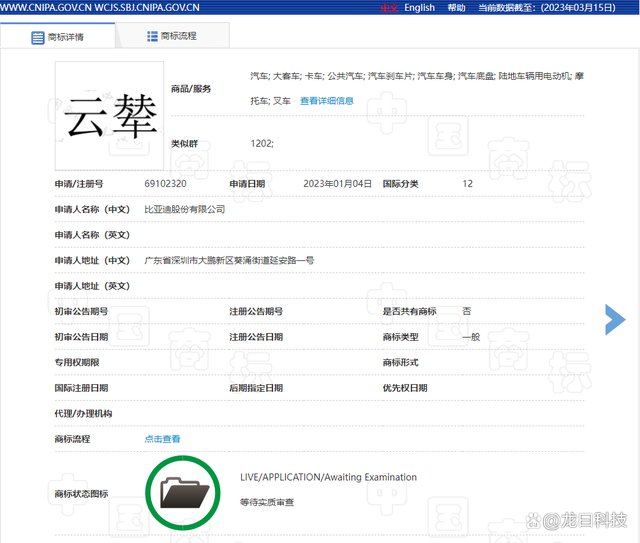640x543 pixels.
Task: Select application number 69102320
Action: pyautogui.click(x=165, y=184)
